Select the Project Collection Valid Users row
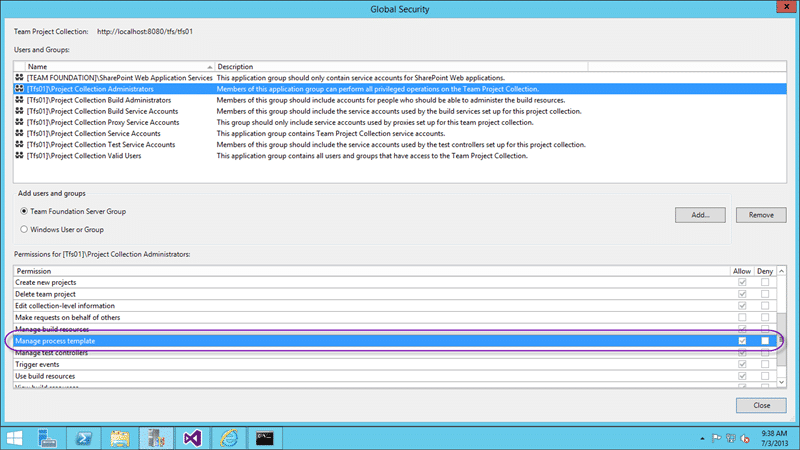The width and height of the screenshot is (800, 450). point(400,156)
